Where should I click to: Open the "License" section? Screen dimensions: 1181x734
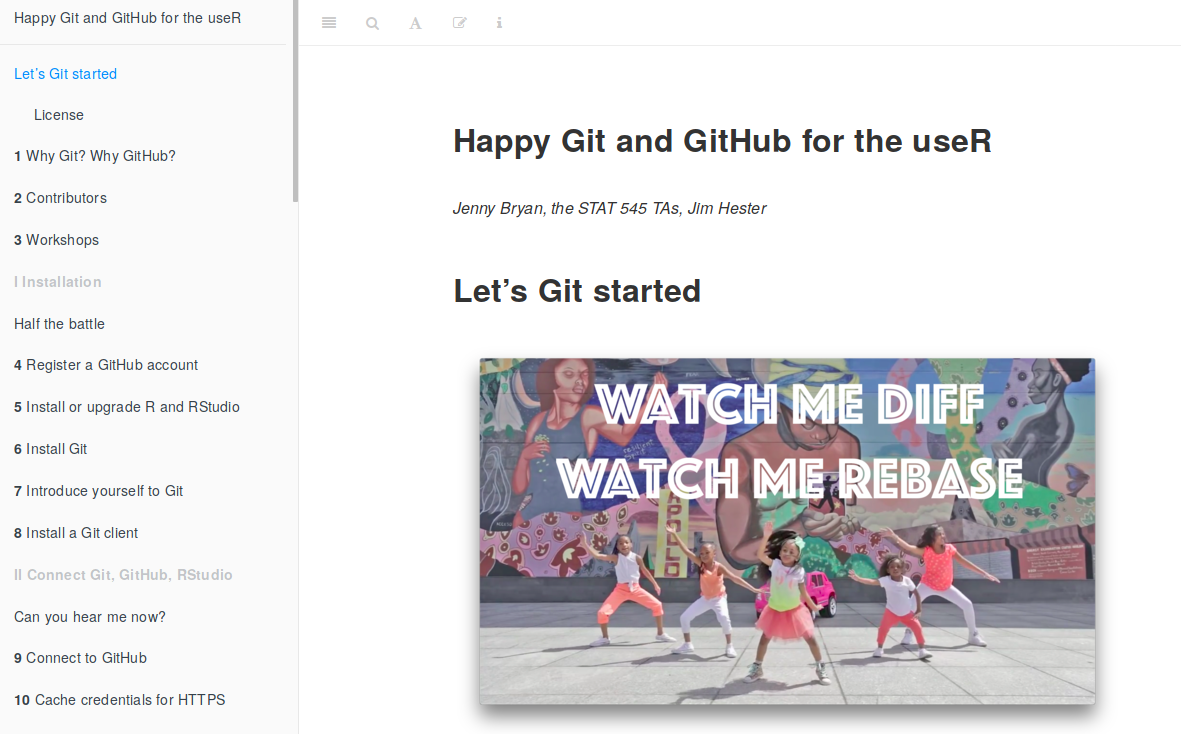point(59,114)
